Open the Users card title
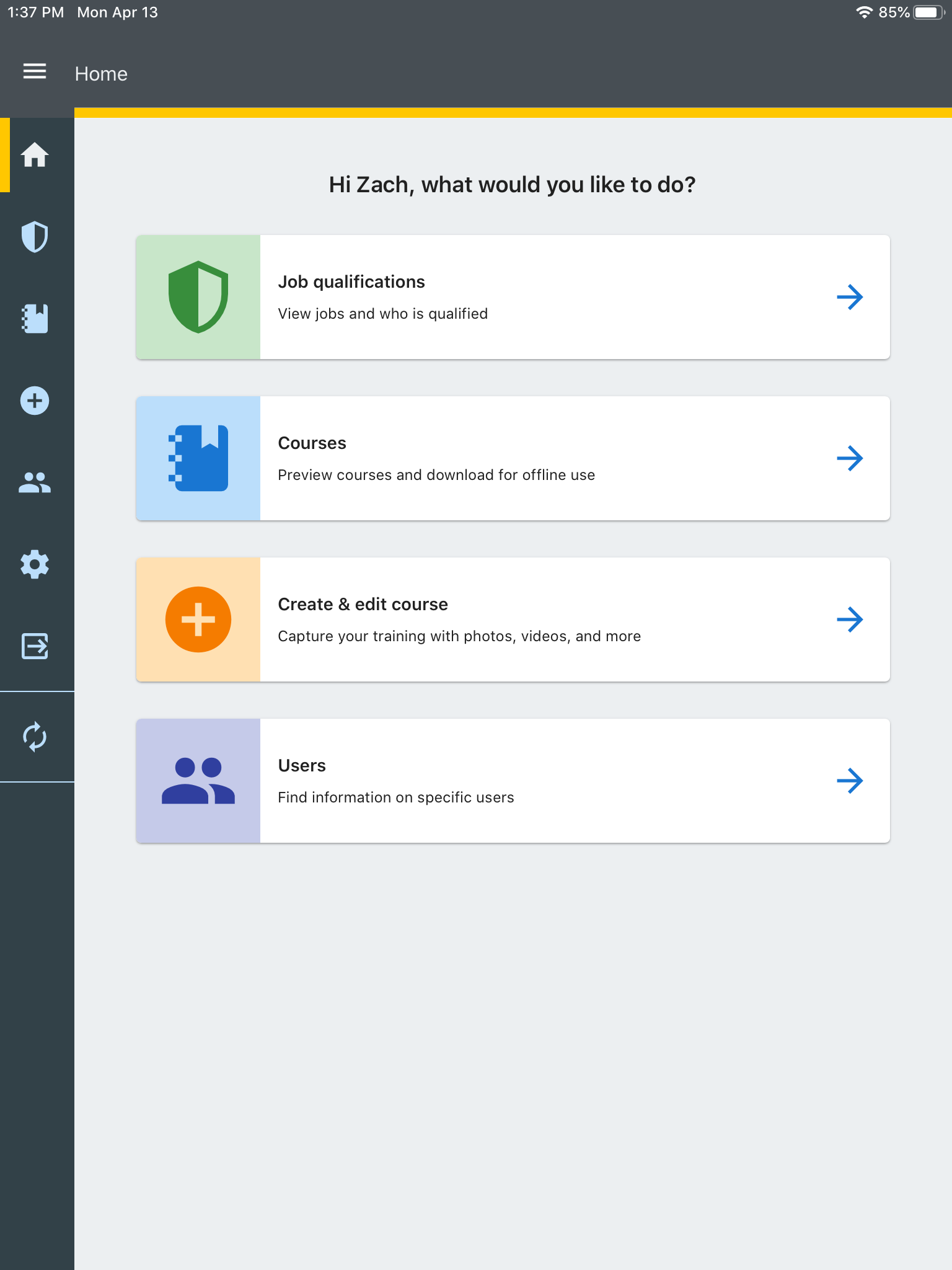 [x=302, y=766]
